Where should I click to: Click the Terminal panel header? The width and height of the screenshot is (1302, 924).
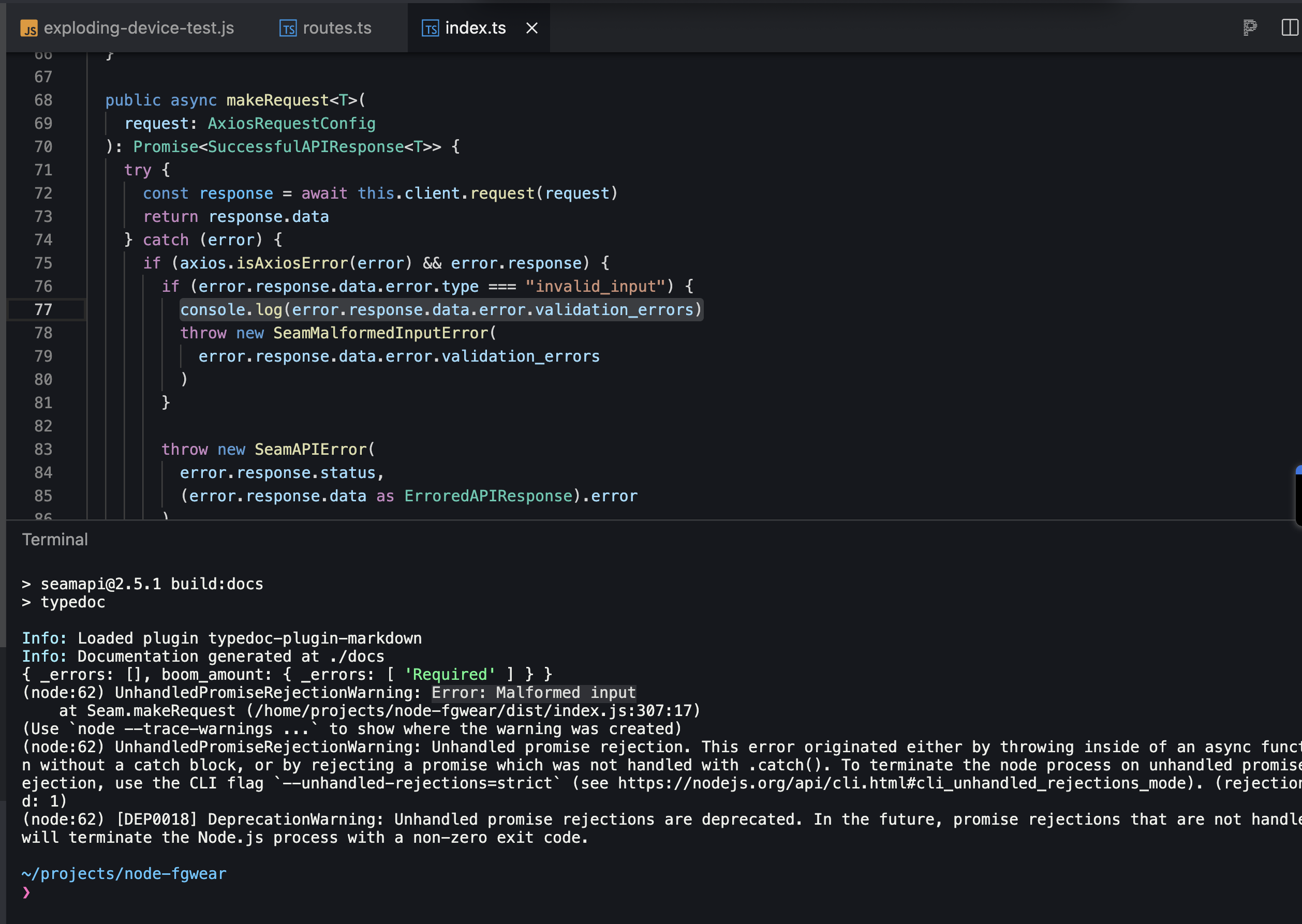(x=55, y=540)
